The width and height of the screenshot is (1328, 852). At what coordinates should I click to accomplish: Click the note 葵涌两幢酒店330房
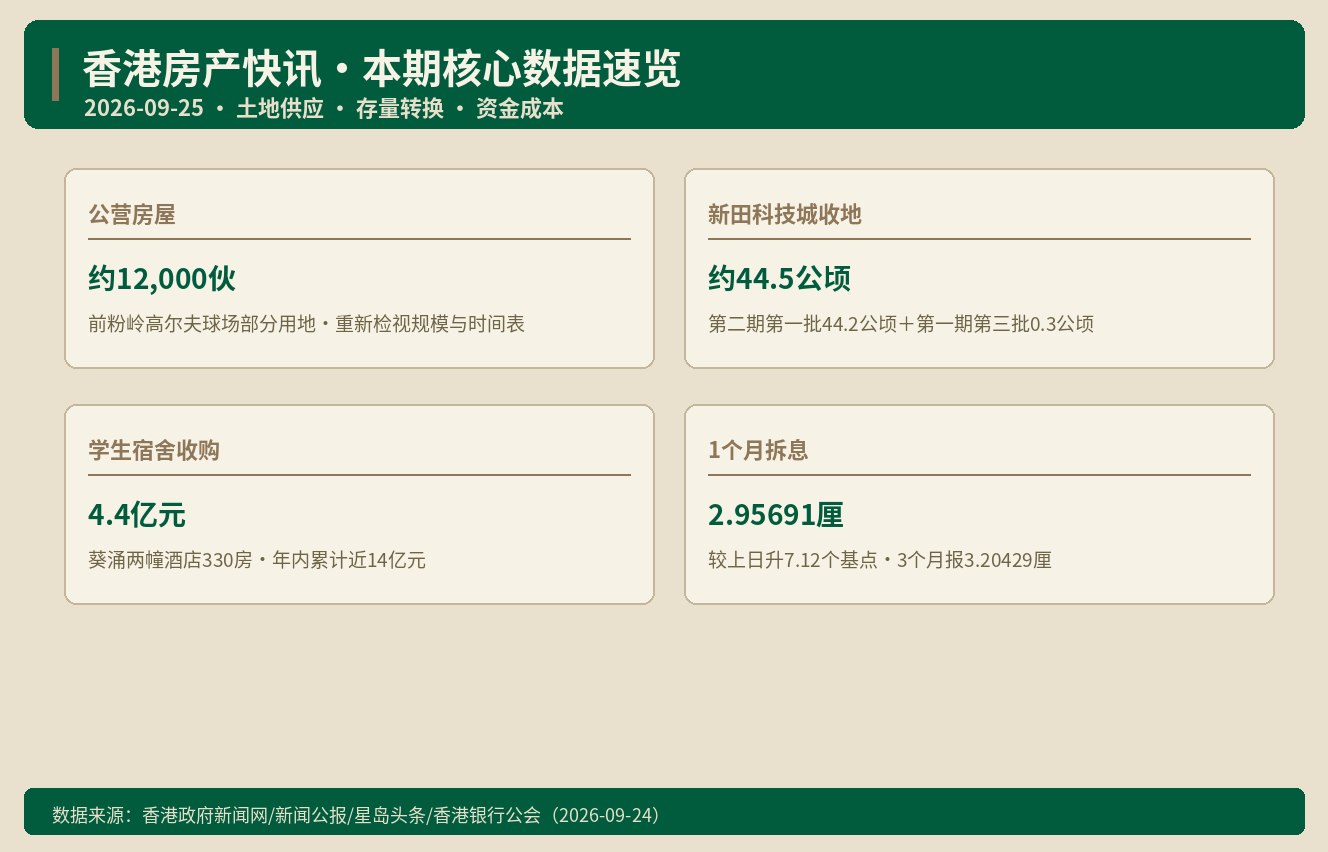257,560
